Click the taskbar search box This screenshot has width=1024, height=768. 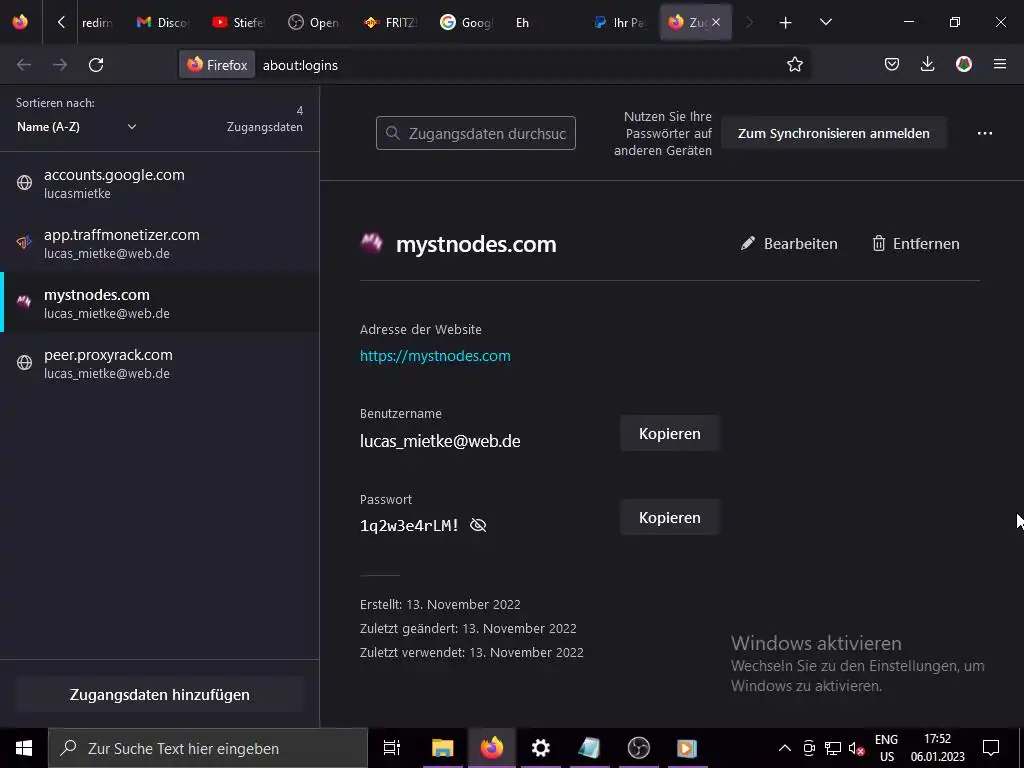[208, 748]
